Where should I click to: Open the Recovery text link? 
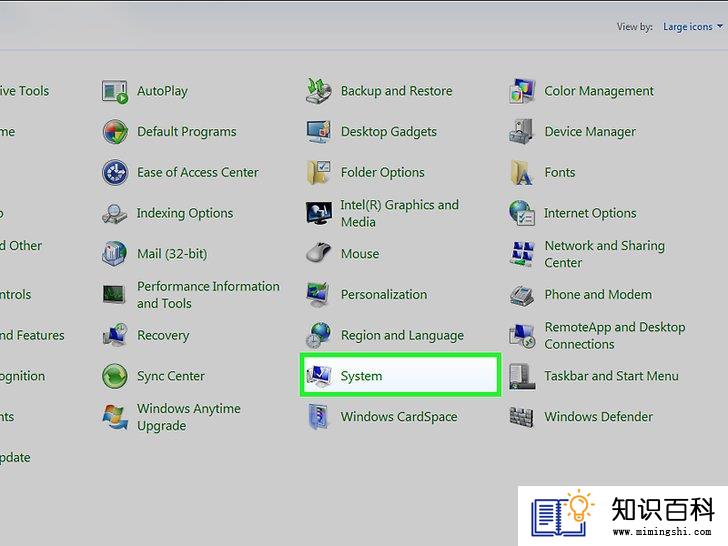pos(163,335)
